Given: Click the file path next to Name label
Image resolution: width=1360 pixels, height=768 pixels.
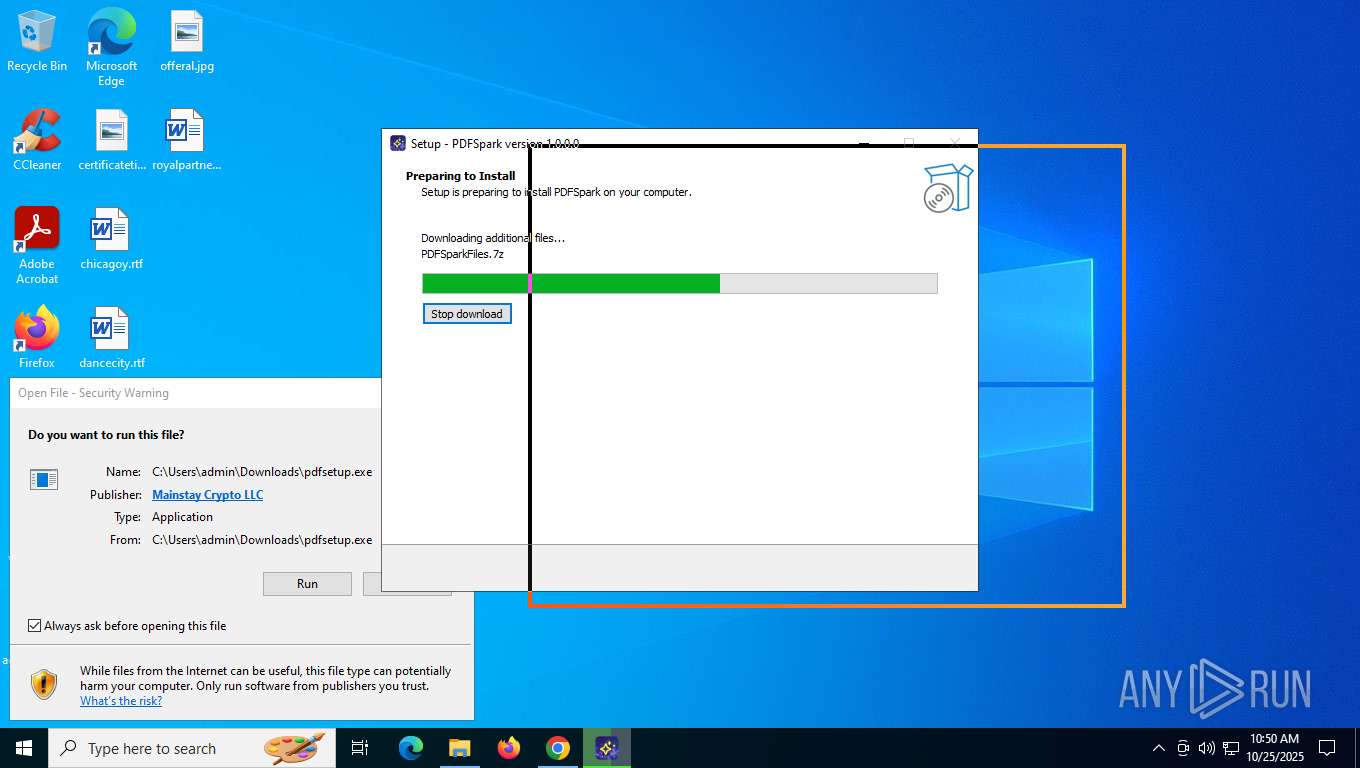Looking at the screenshot, I should pos(262,472).
